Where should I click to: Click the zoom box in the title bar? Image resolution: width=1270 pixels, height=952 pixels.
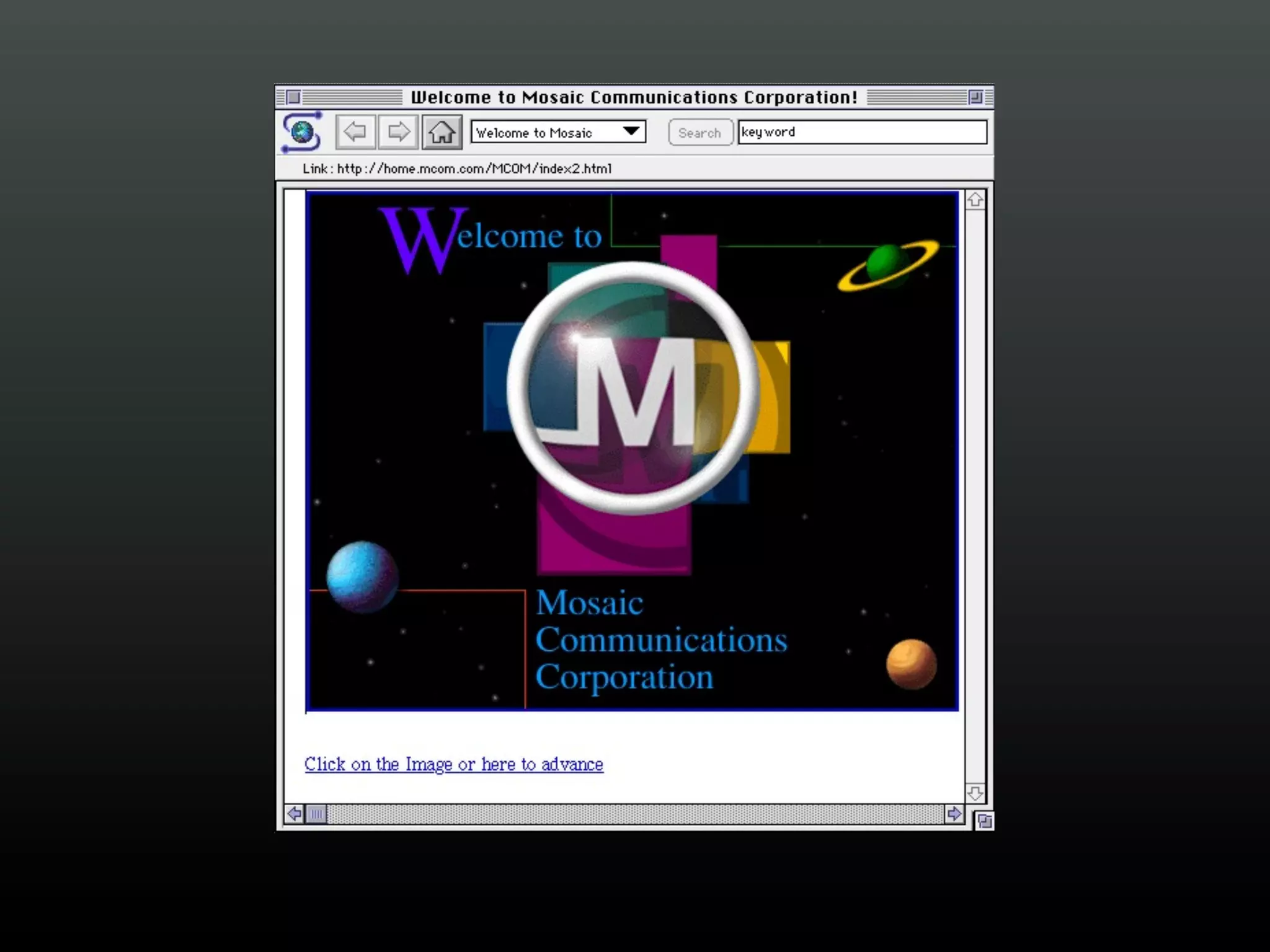pyautogui.click(x=975, y=97)
